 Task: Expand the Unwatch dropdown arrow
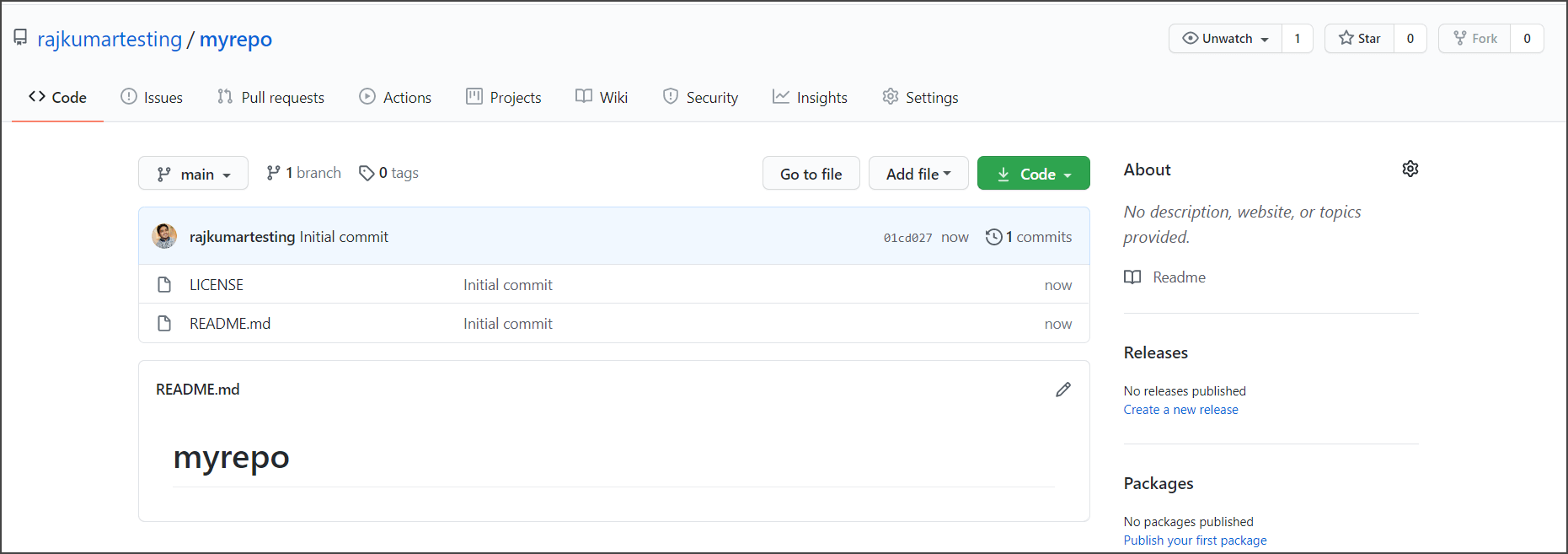coord(1265,40)
